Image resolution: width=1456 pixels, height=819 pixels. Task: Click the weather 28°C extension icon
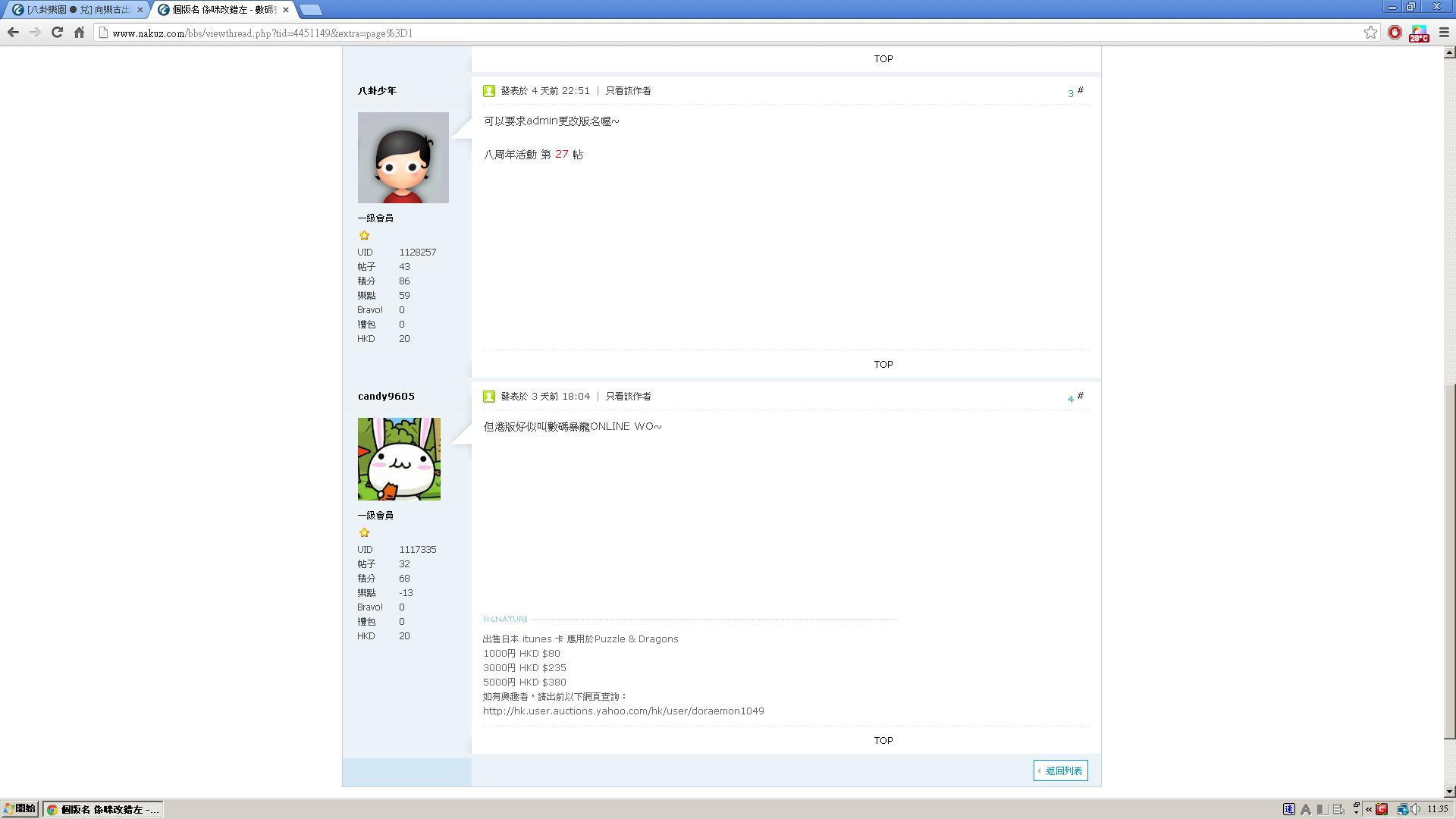(1419, 33)
